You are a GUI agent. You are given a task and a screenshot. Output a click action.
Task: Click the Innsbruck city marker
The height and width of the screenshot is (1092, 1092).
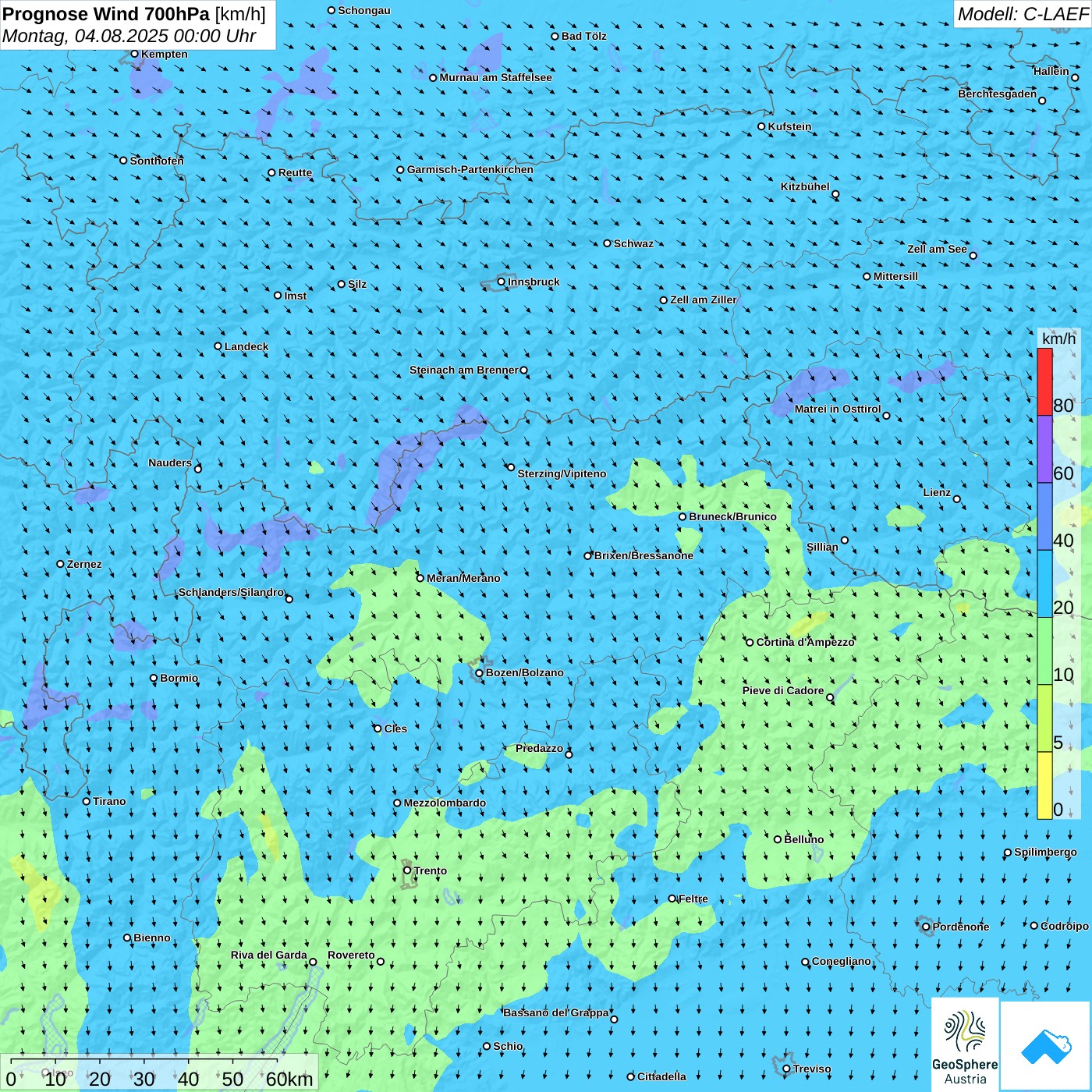pos(502,282)
